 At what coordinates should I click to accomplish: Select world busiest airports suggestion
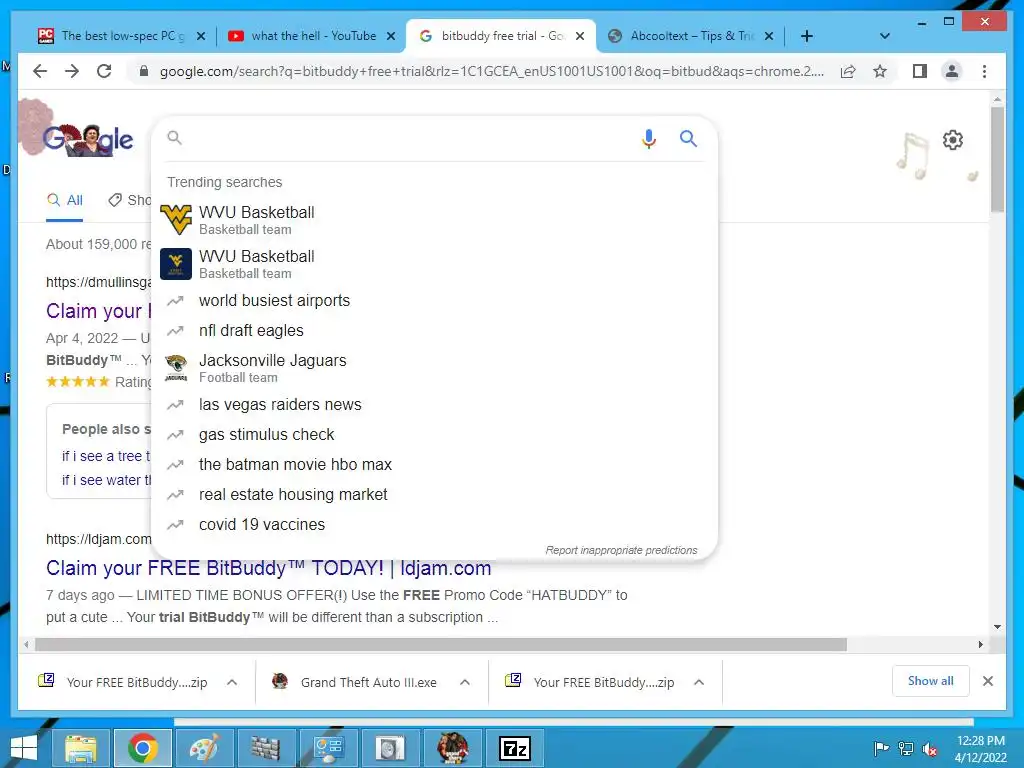coord(434,300)
